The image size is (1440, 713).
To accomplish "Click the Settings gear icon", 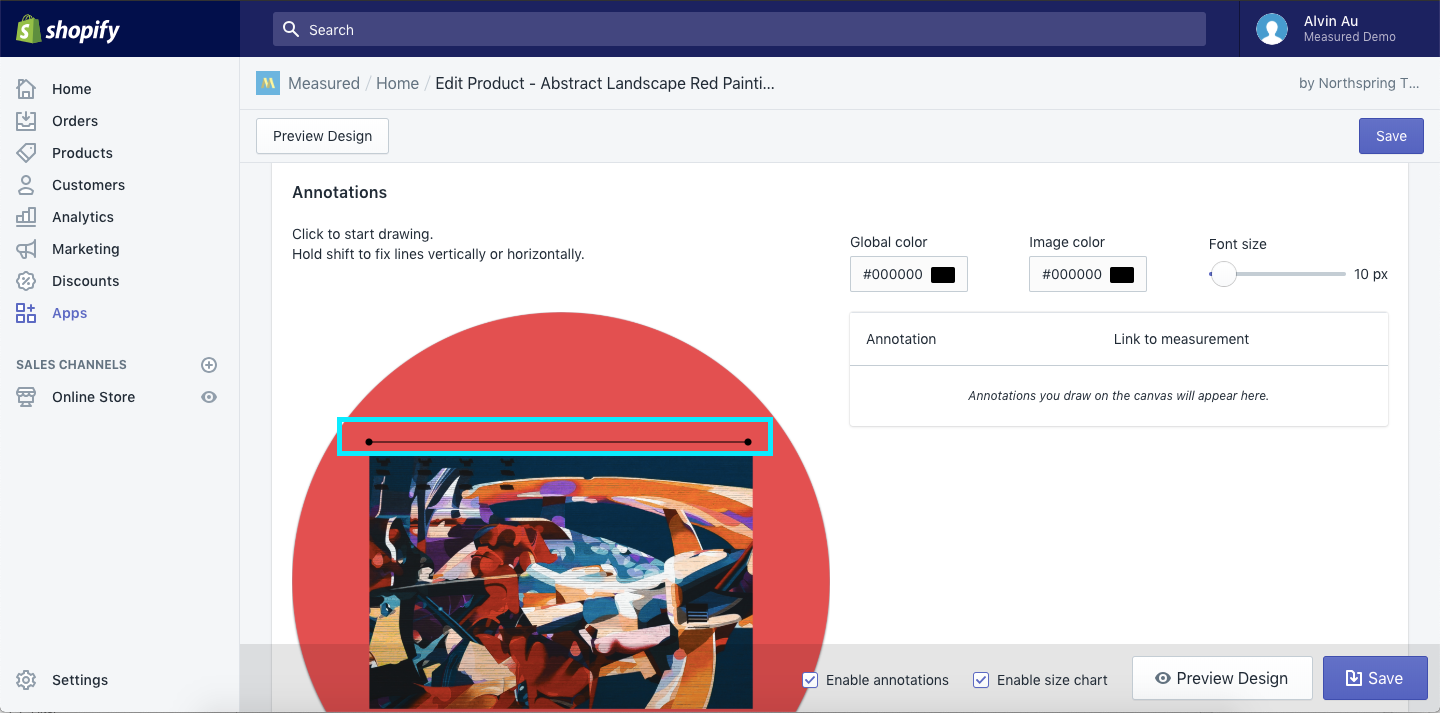I will [26, 680].
